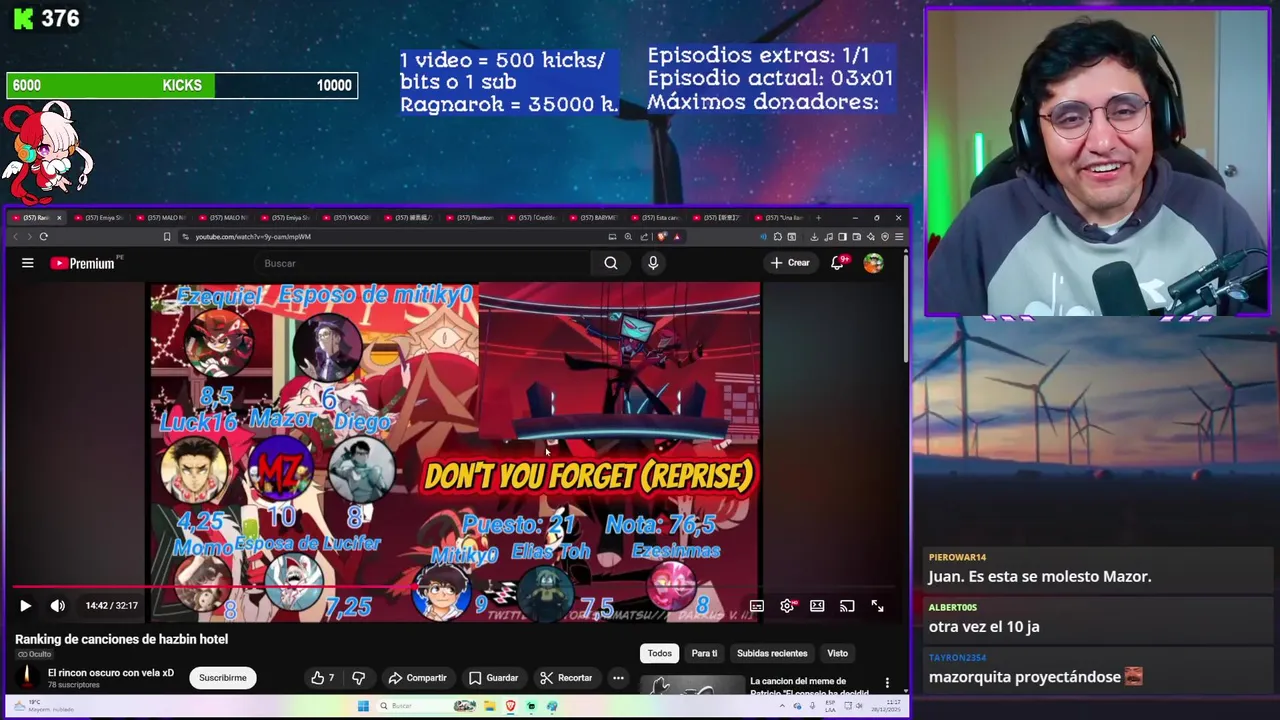Screen dimensions: 1280x720
Task: Play the YouTube video
Action: pyautogui.click(x=25, y=605)
